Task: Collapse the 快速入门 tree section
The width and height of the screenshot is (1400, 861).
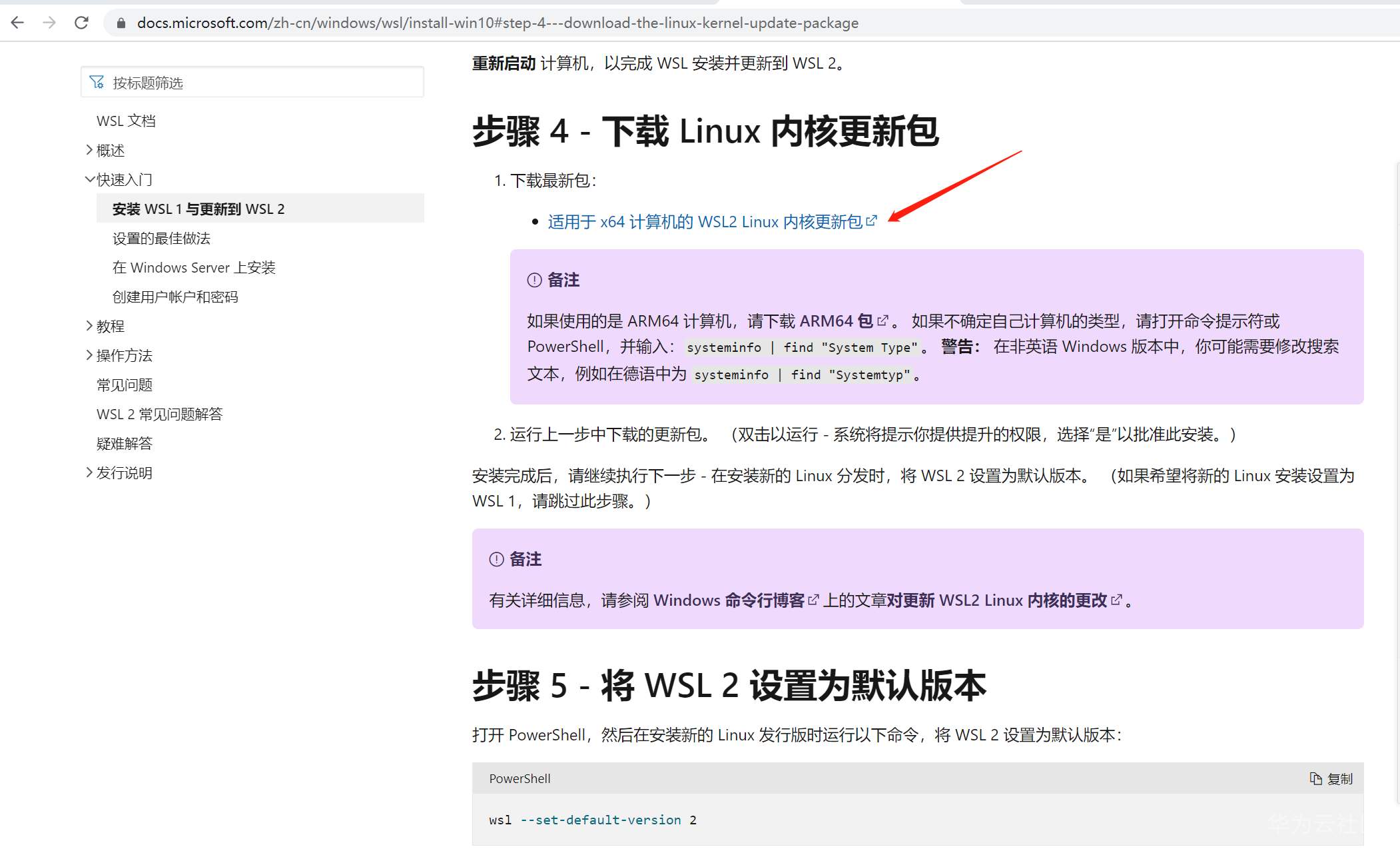Action: (89, 179)
